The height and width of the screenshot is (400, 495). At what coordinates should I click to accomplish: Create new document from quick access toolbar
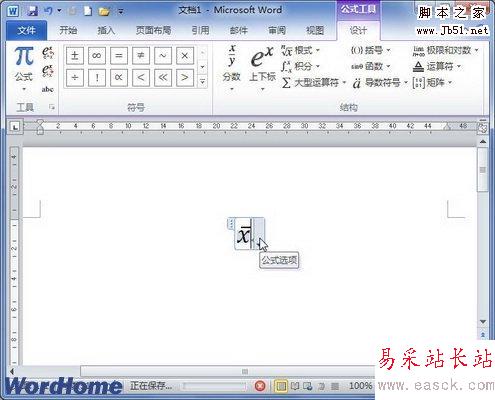[x=88, y=11]
